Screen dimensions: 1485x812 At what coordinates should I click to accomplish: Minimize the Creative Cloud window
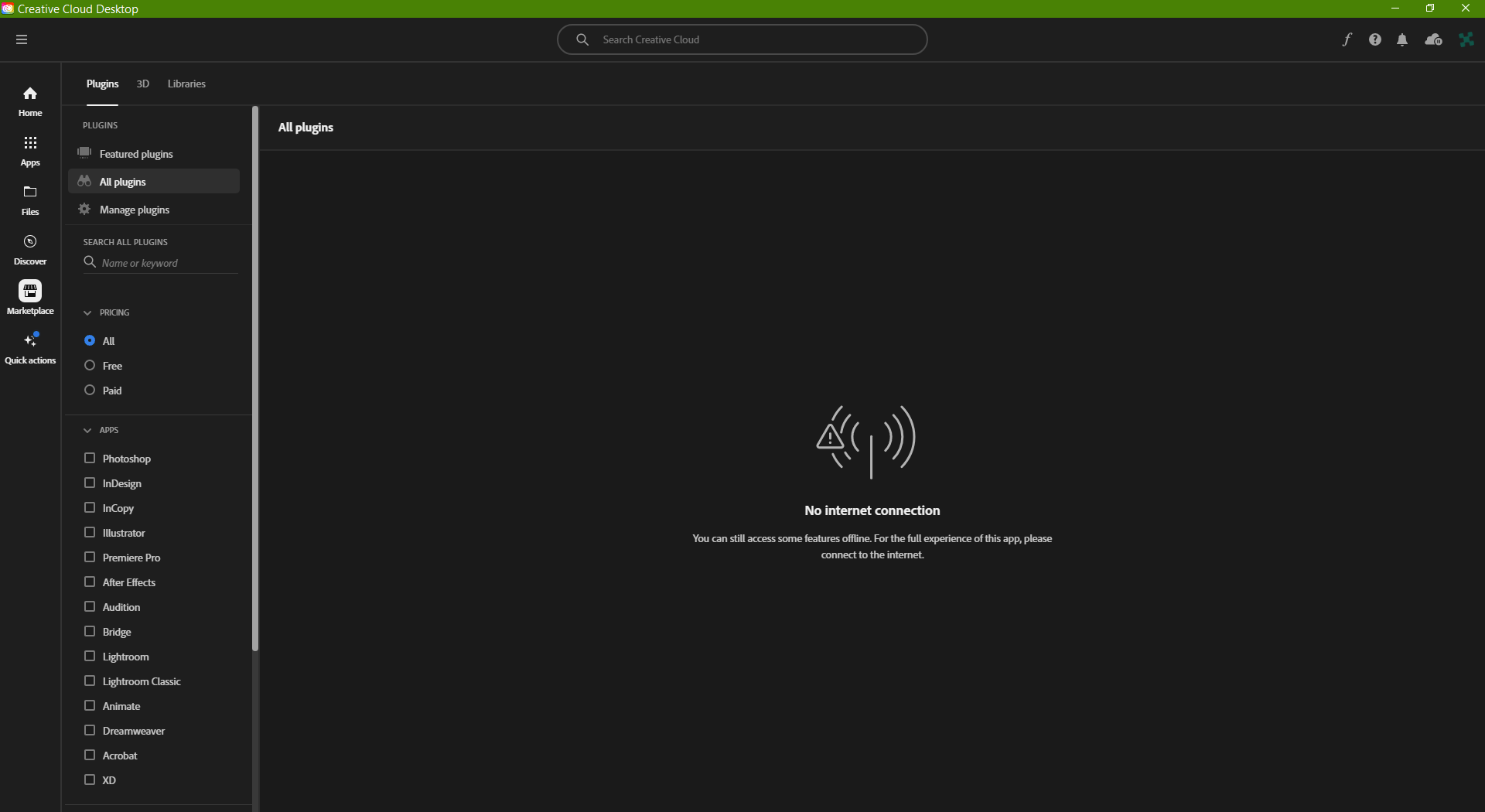coord(1395,9)
